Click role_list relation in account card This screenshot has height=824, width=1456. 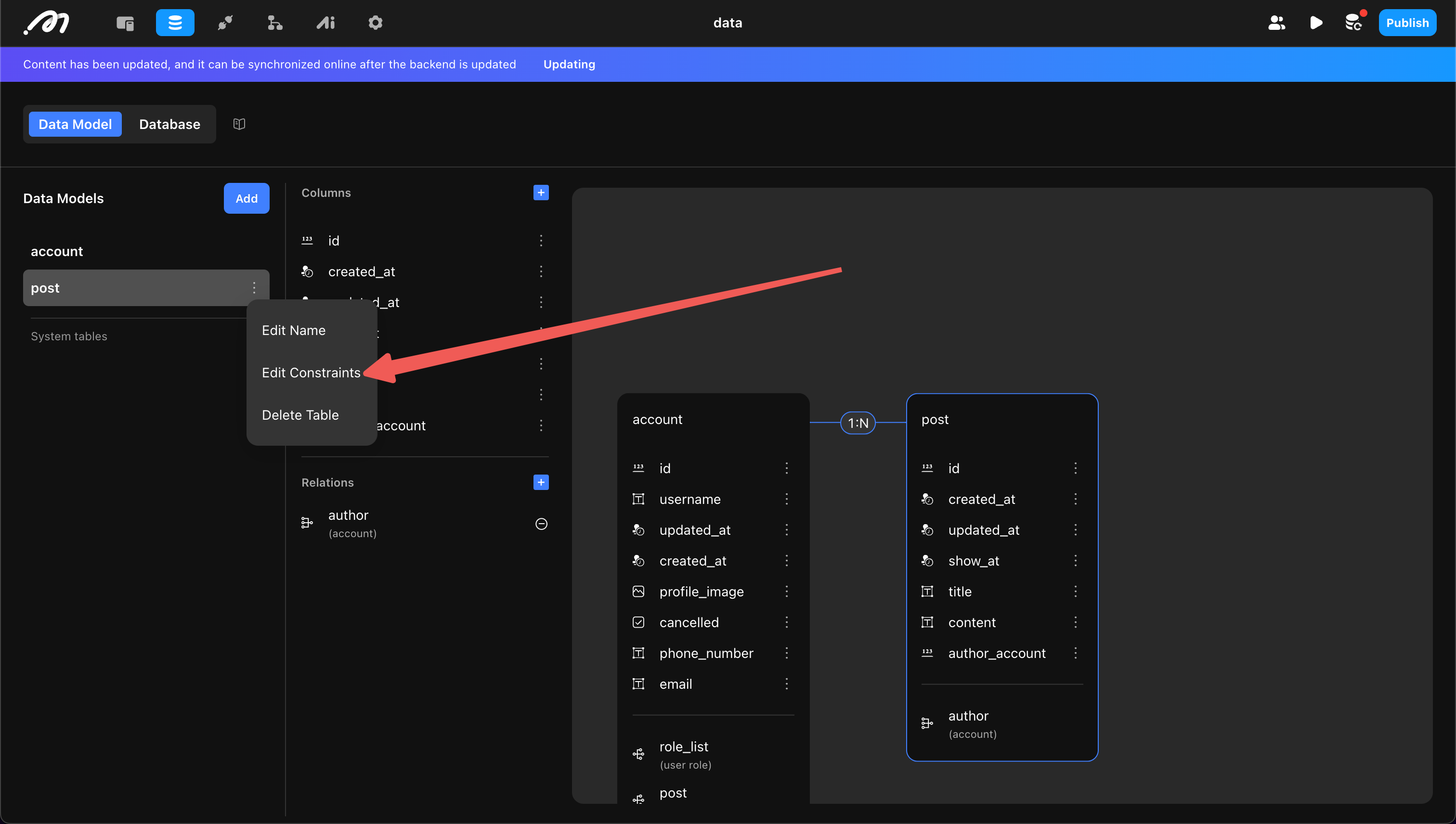[x=713, y=755]
